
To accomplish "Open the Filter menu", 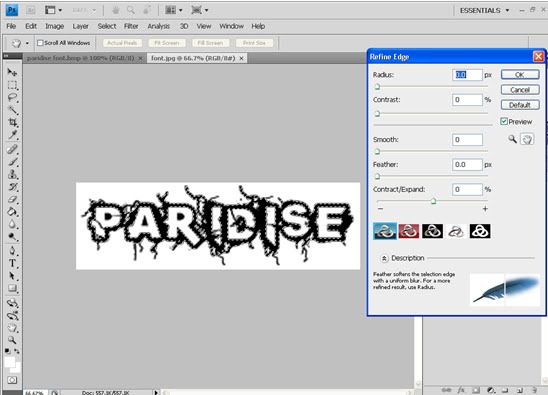I will pos(131,26).
